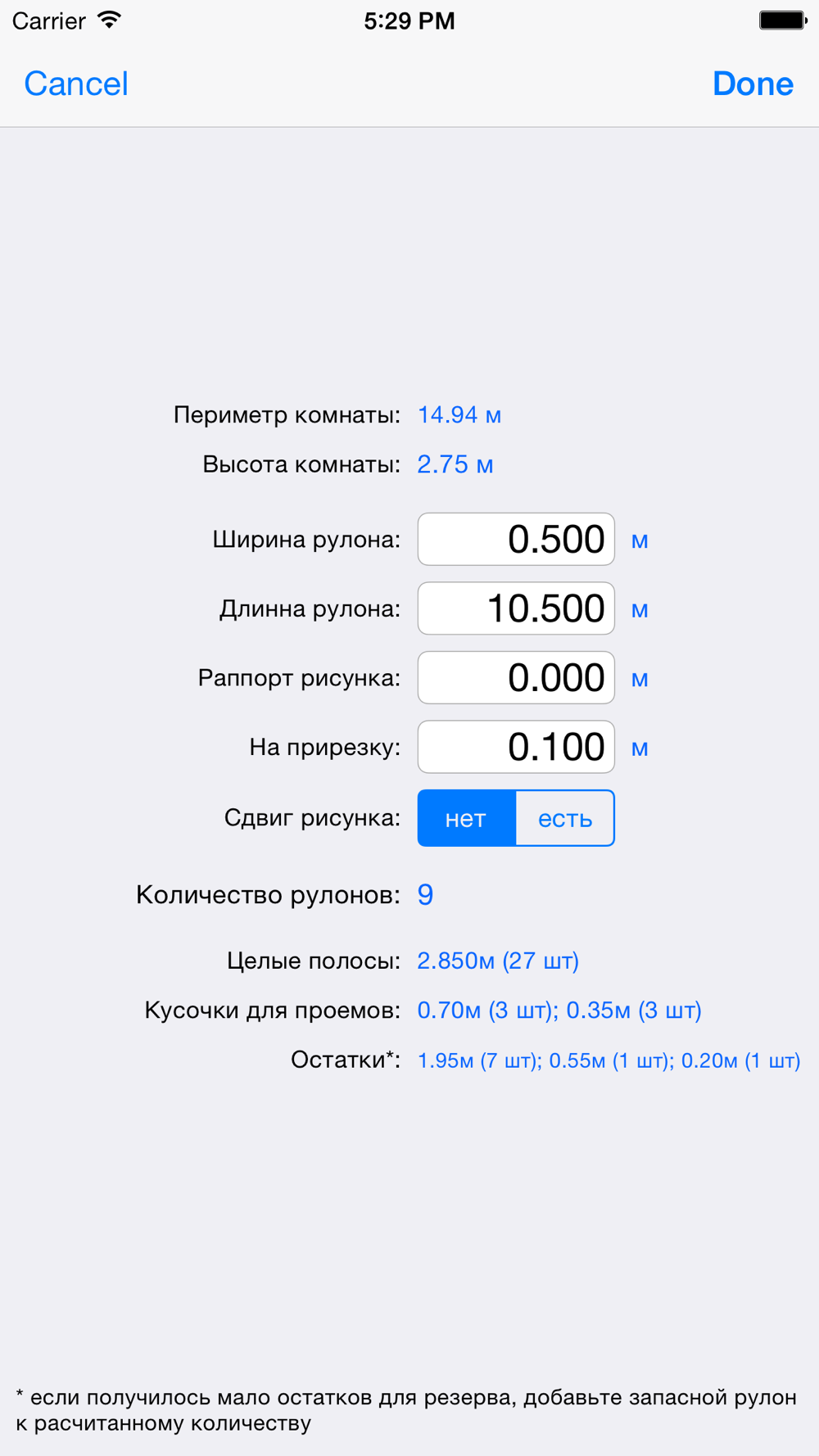Tap the Wi-Fi status icon
Viewport: 819px width, 1456px height.
click(109, 20)
